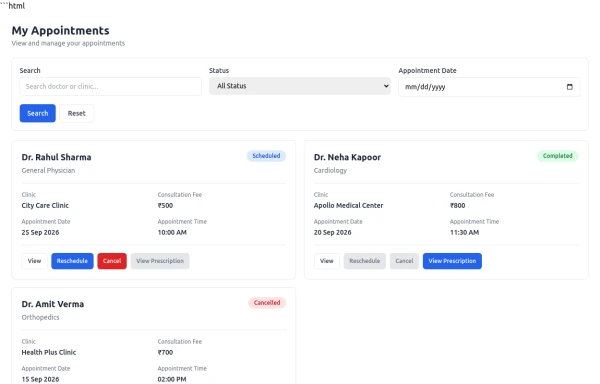The image size is (600, 384).
Task: Select the Dr. Neha Kapoor name heading
Action: tap(347, 157)
